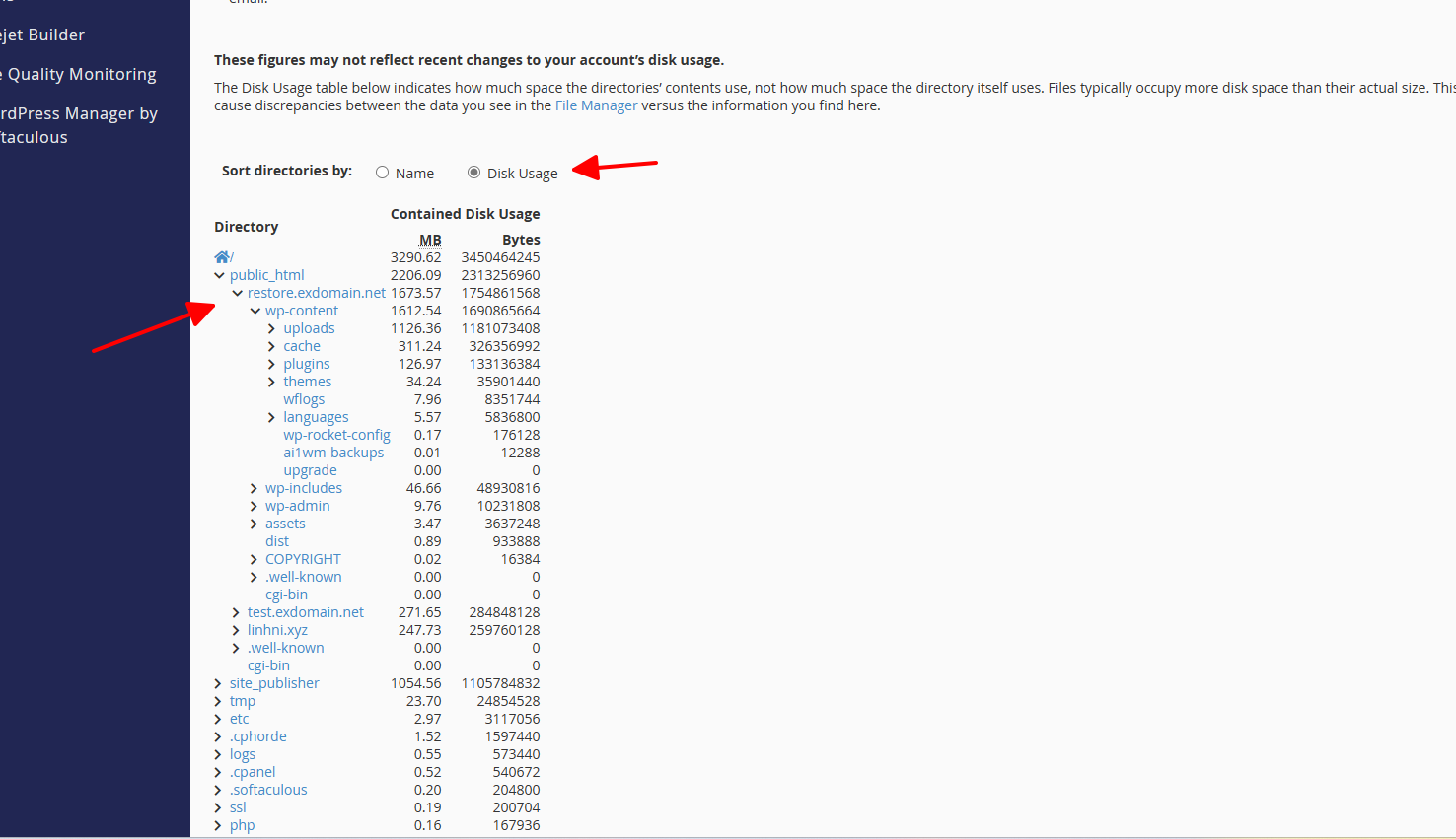Open the linhni.xyz directory link
The height and width of the screenshot is (839, 1456).
(x=277, y=630)
